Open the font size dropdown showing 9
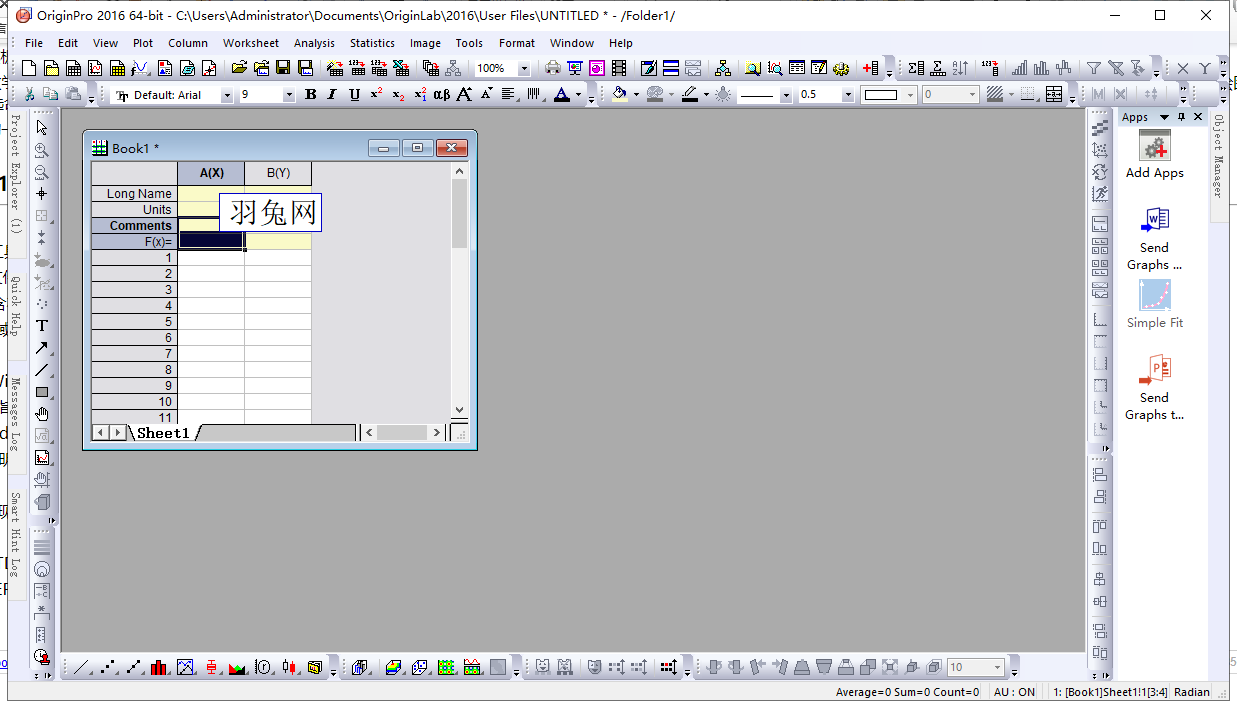The width and height of the screenshot is (1237, 708). coord(289,95)
